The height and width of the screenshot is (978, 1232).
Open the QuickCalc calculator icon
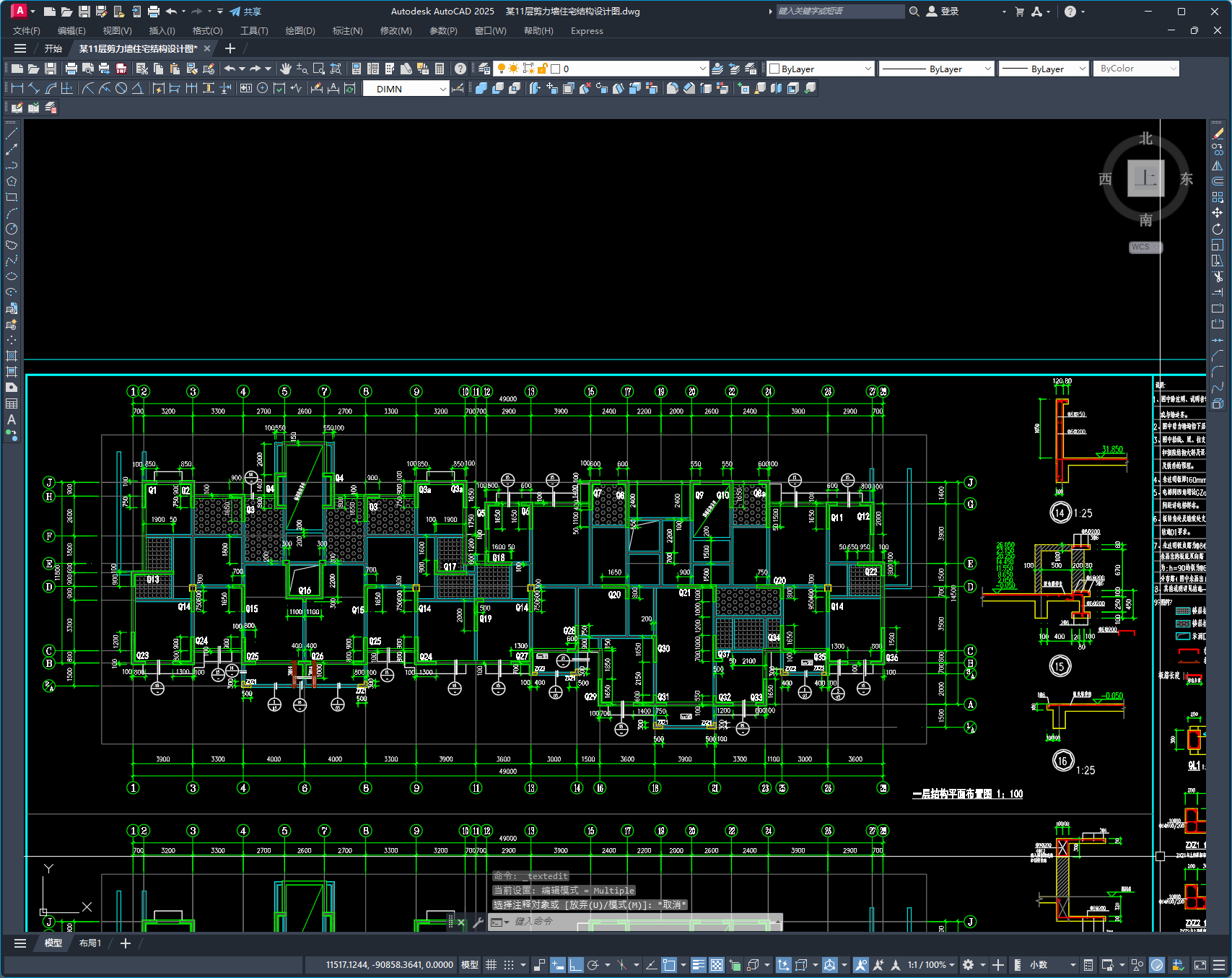click(x=440, y=69)
